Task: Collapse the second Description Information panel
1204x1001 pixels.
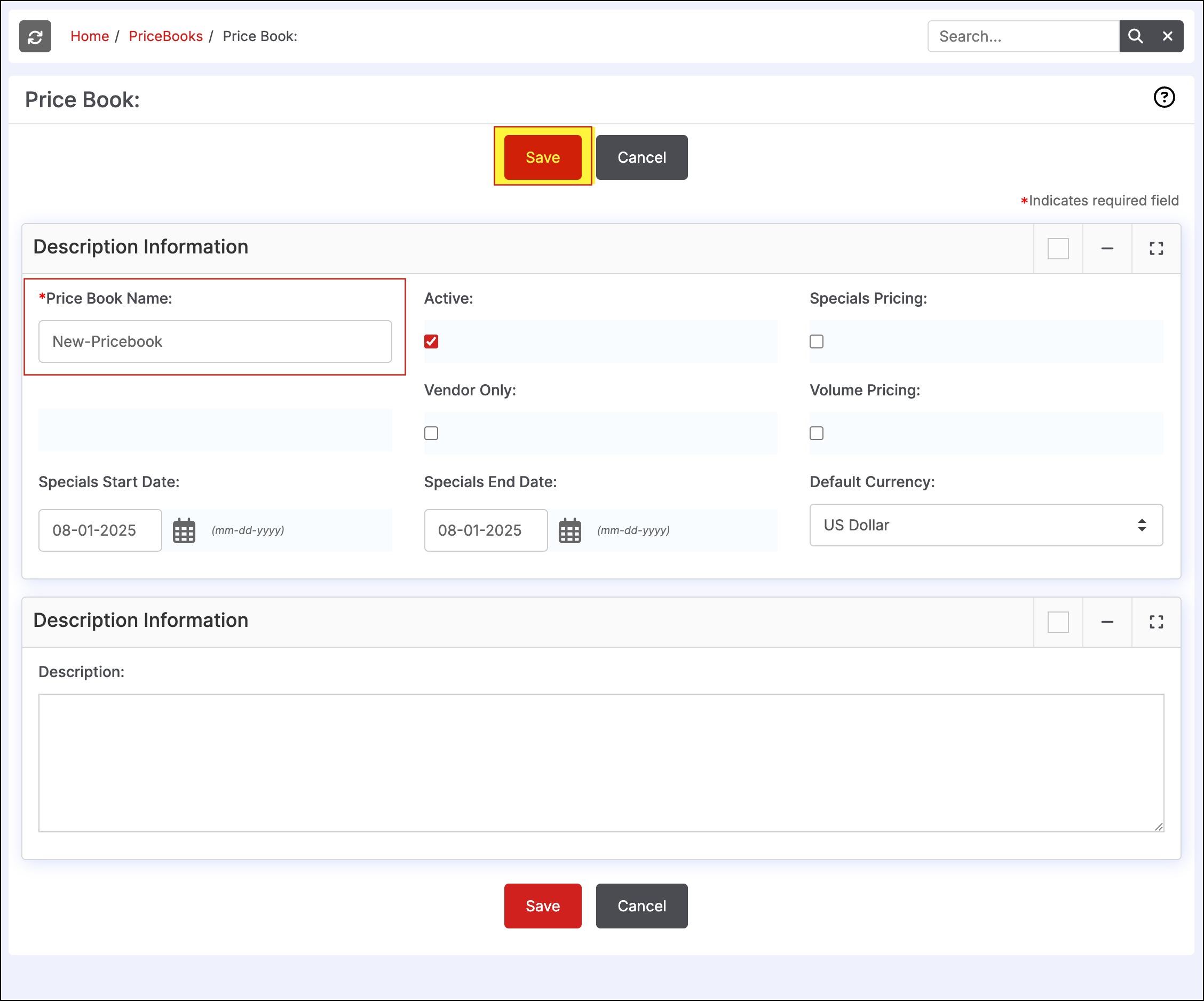Action: click(x=1107, y=622)
